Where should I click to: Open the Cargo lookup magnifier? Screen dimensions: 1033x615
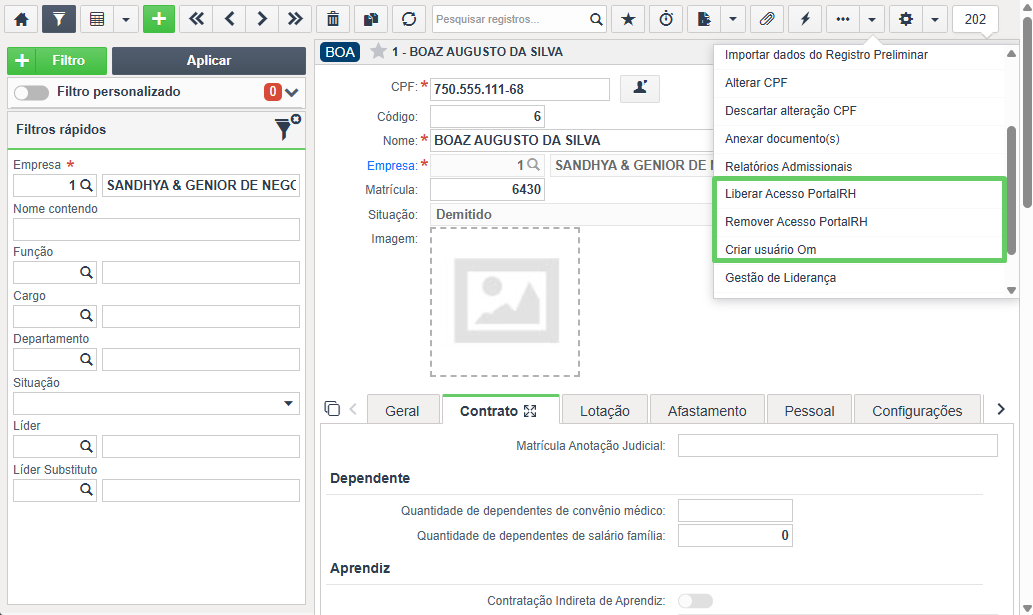(86, 316)
